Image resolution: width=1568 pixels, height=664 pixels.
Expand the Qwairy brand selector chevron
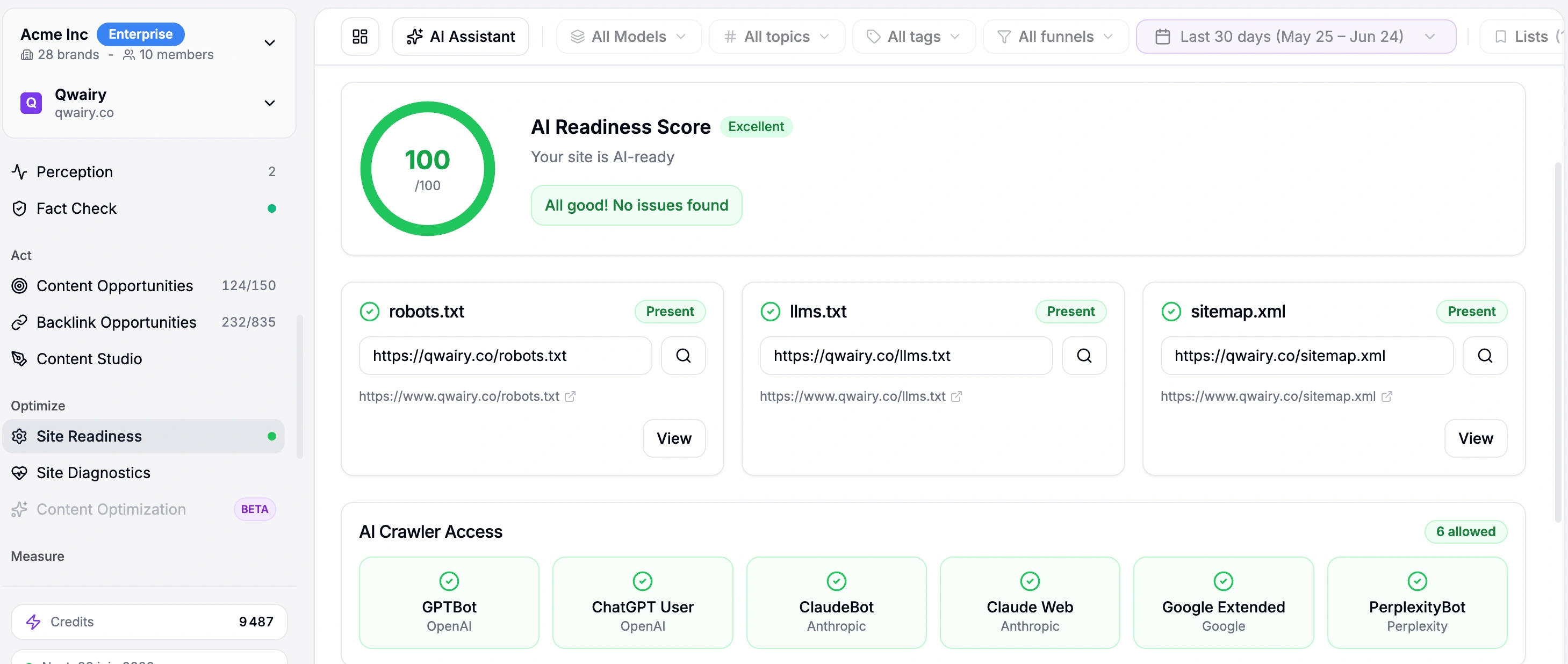[x=270, y=103]
